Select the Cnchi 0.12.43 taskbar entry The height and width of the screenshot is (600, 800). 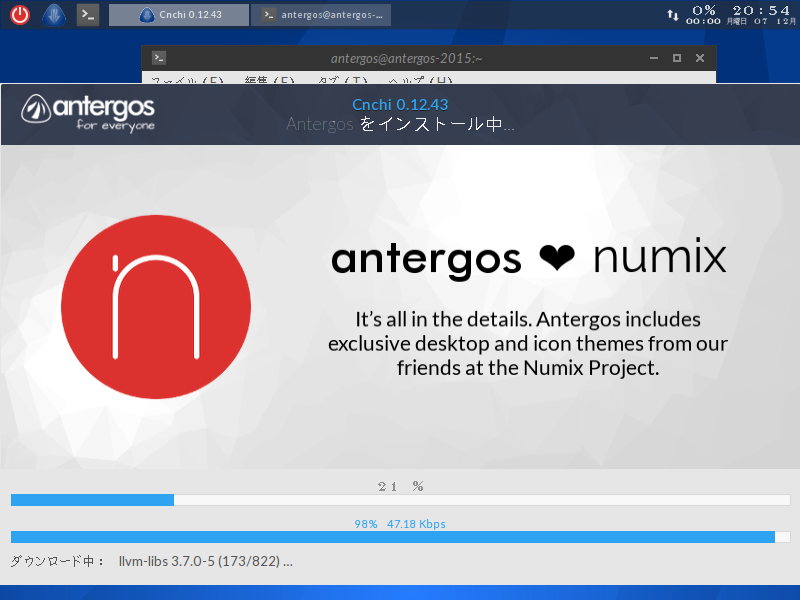pyautogui.click(x=178, y=14)
